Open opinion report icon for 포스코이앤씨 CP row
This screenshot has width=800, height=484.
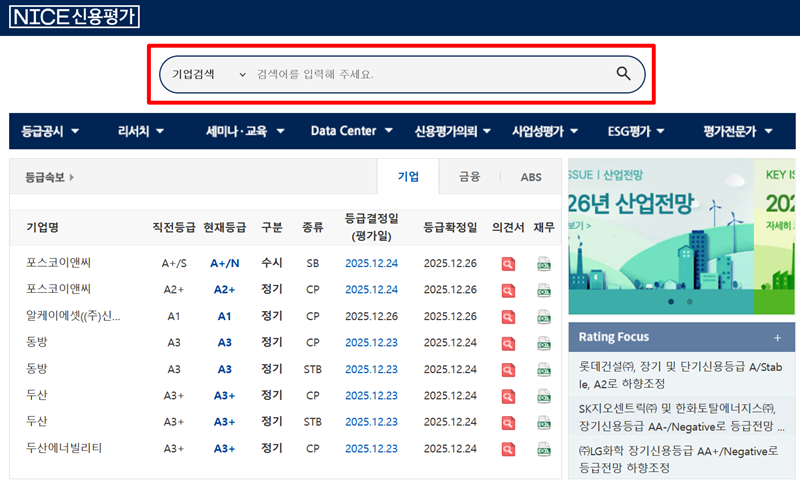pos(508,290)
